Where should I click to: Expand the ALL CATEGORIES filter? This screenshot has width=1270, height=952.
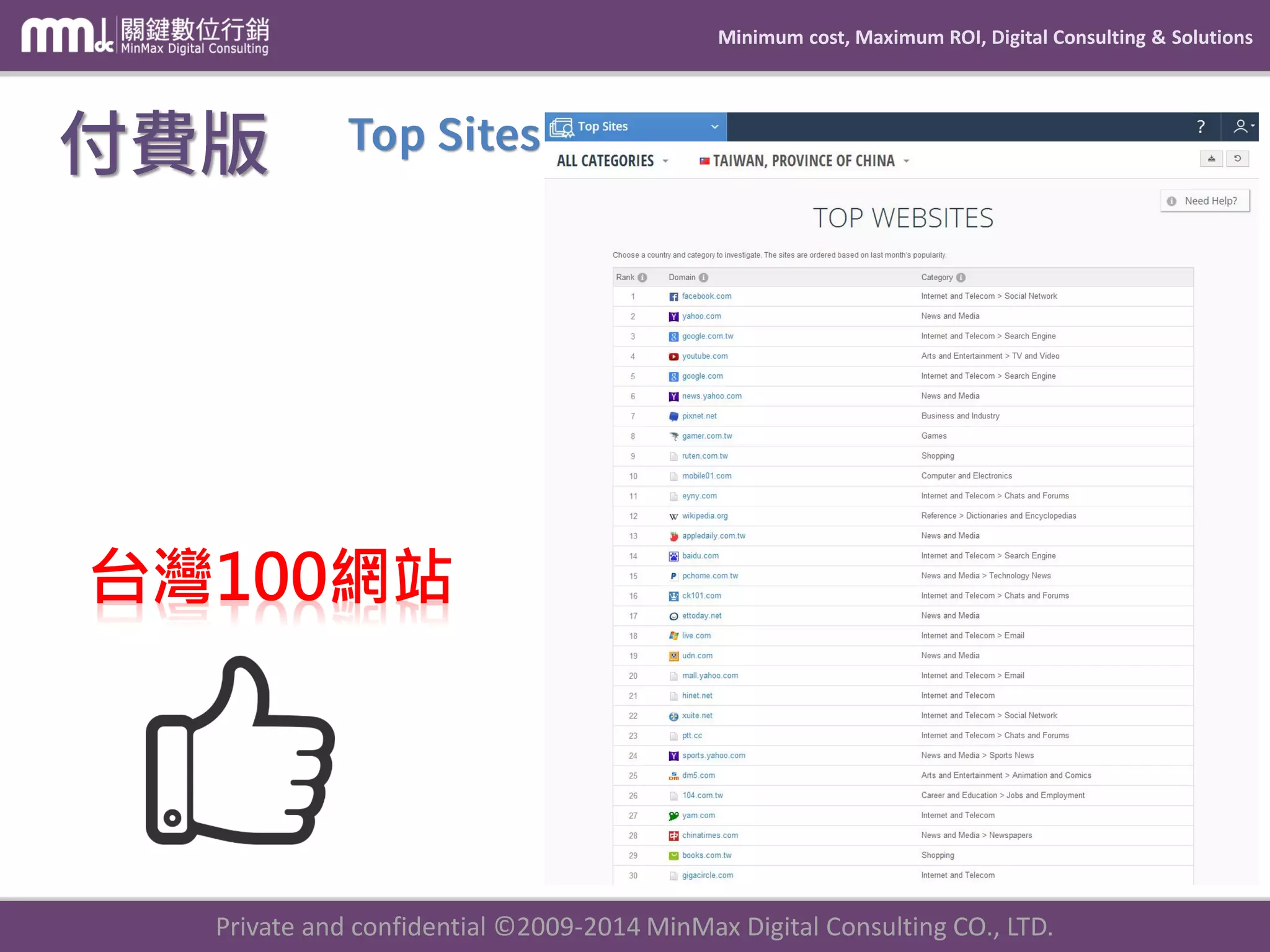click(612, 161)
